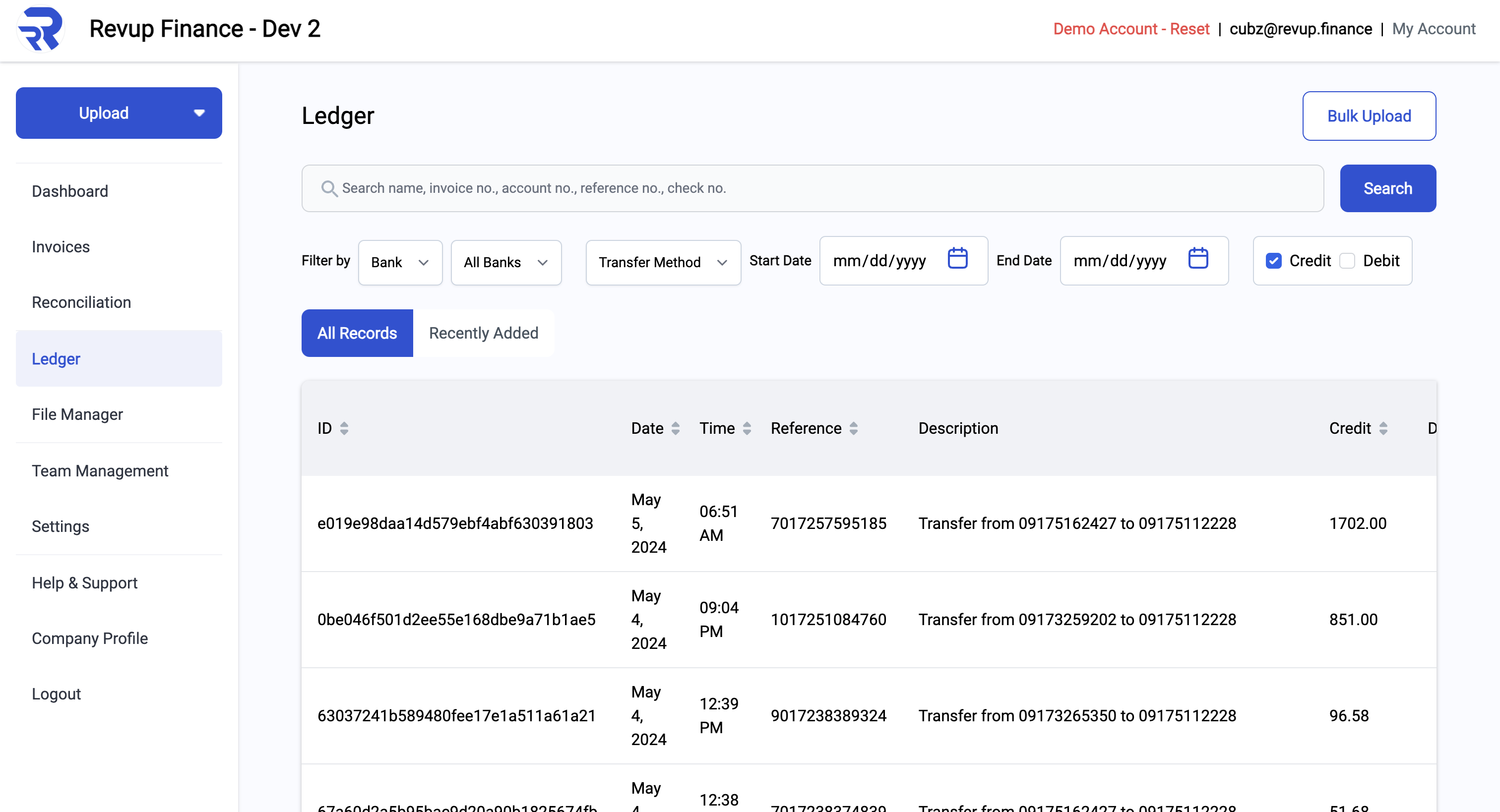Viewport: 1500px width, 812px height.
Task: Click reference 7017257595185
Action: (828, 523)
